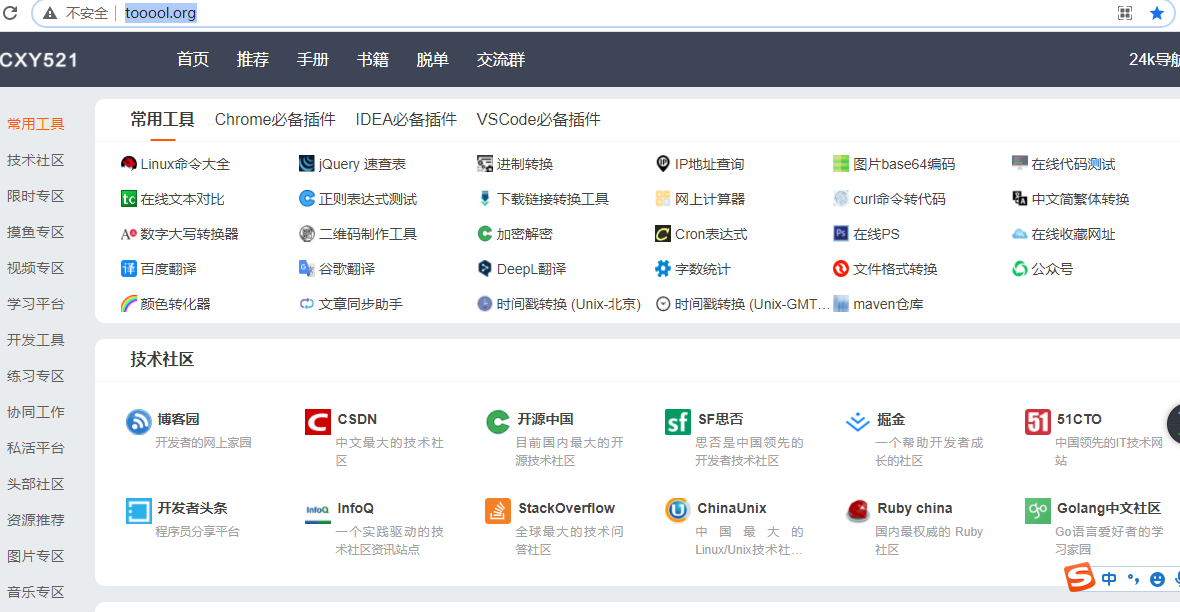This screenshot has height=612, width=1180.
Task: Click the 下载链接转换工具 icon
Action: point(485,199)
